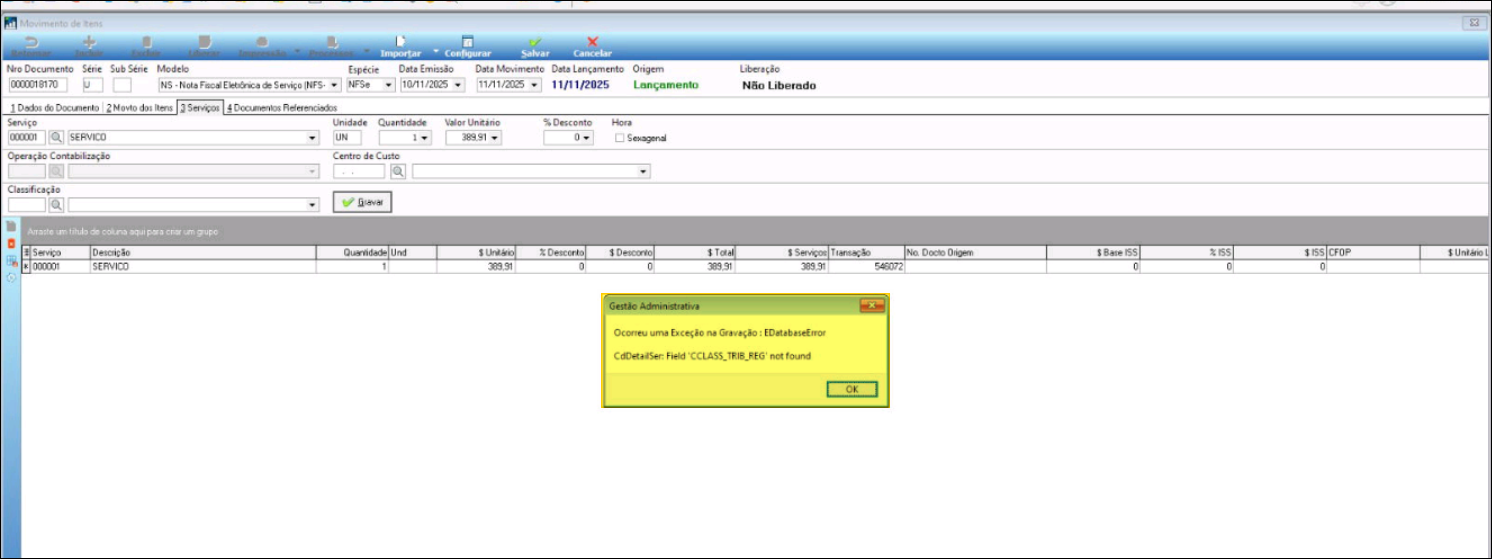Click the Serviço search magnifier icon
The width and height of the screenshot is (1492, 559).
[56, 137]
